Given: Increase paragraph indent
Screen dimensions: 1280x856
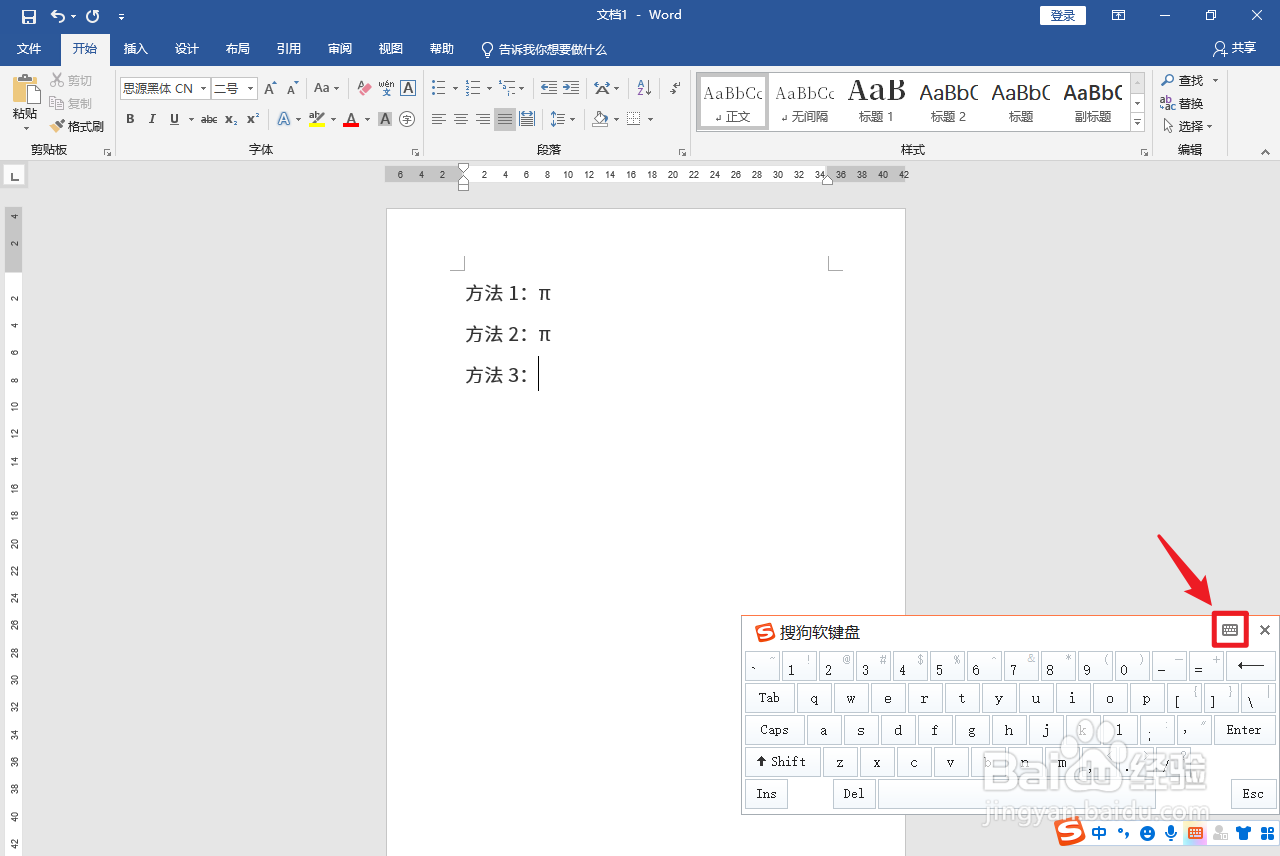Looking at the screenshot, I should (x=571, y=88).
